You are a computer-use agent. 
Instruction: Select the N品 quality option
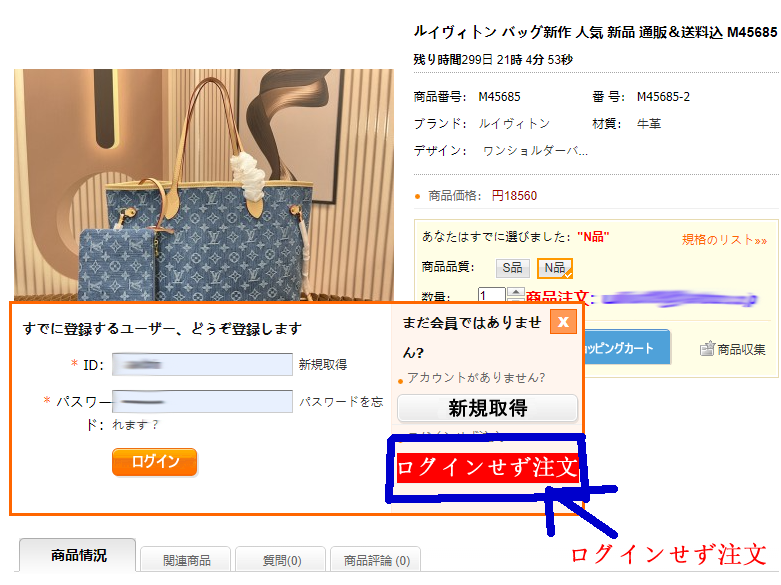(555, 268)
